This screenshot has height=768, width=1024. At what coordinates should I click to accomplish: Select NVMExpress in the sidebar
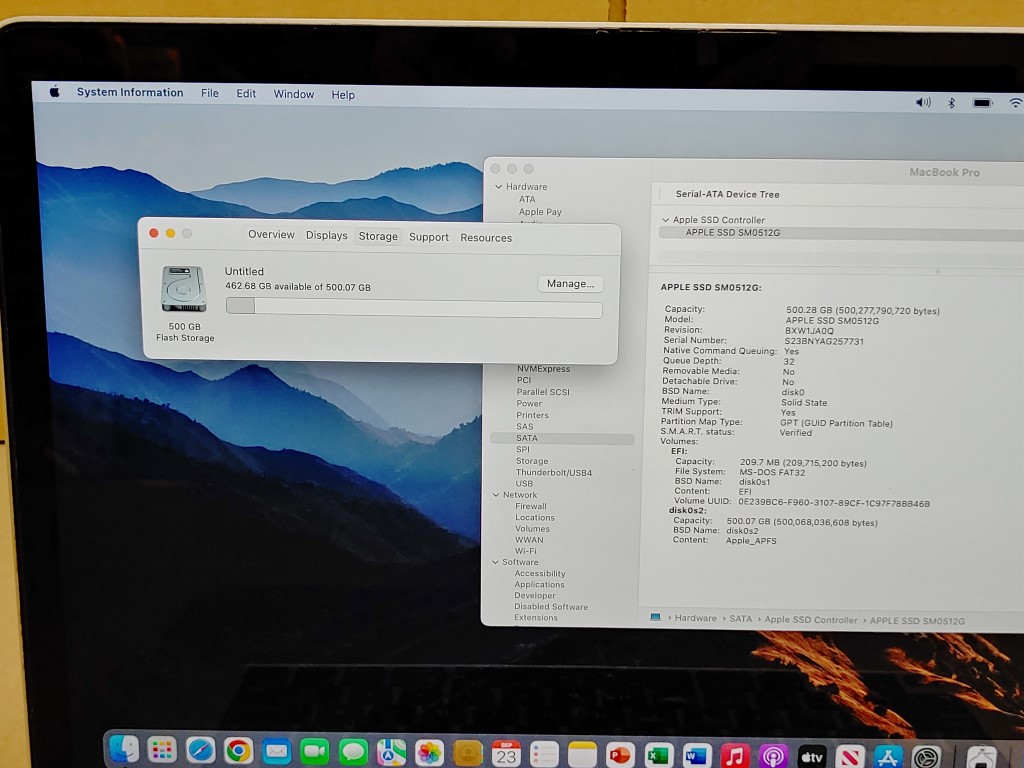[x=543, y=368]
